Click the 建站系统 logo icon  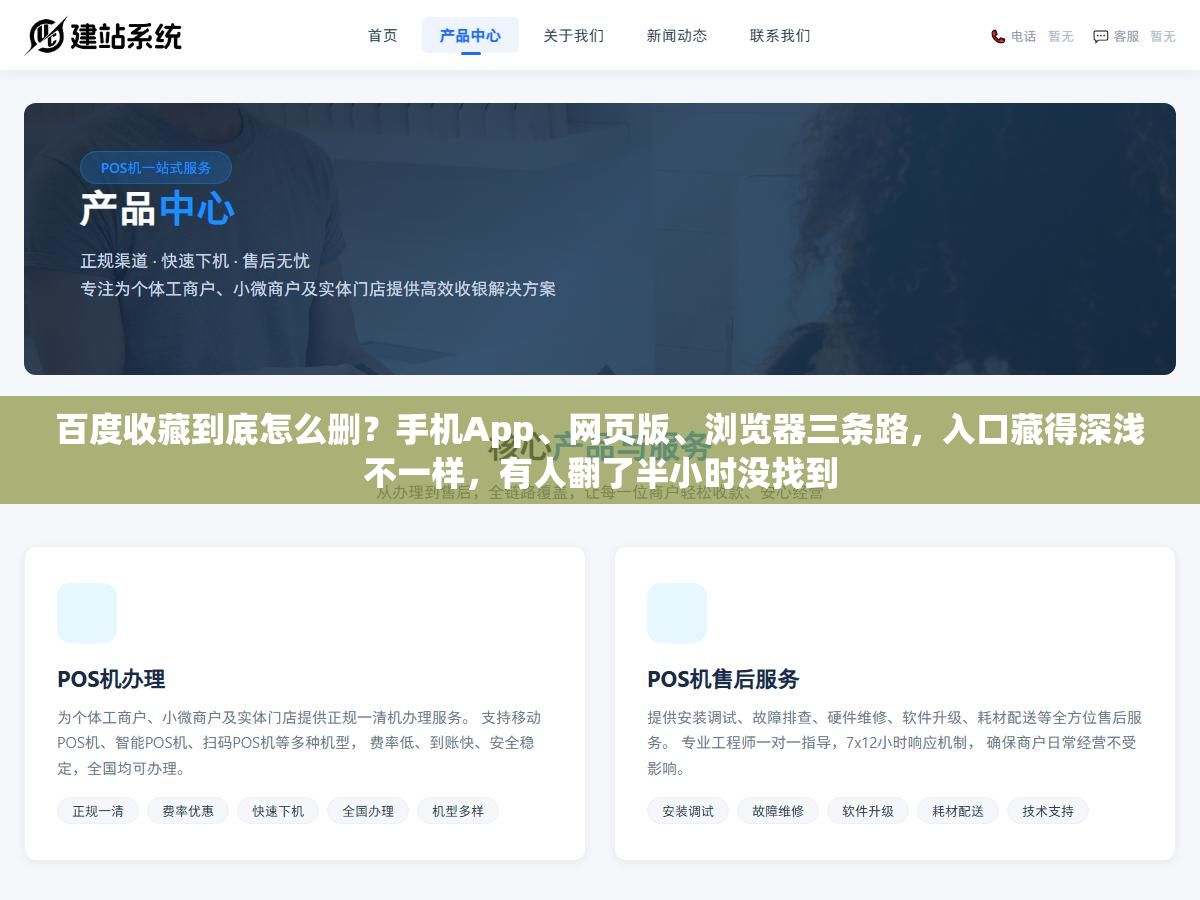coord(45,36)
